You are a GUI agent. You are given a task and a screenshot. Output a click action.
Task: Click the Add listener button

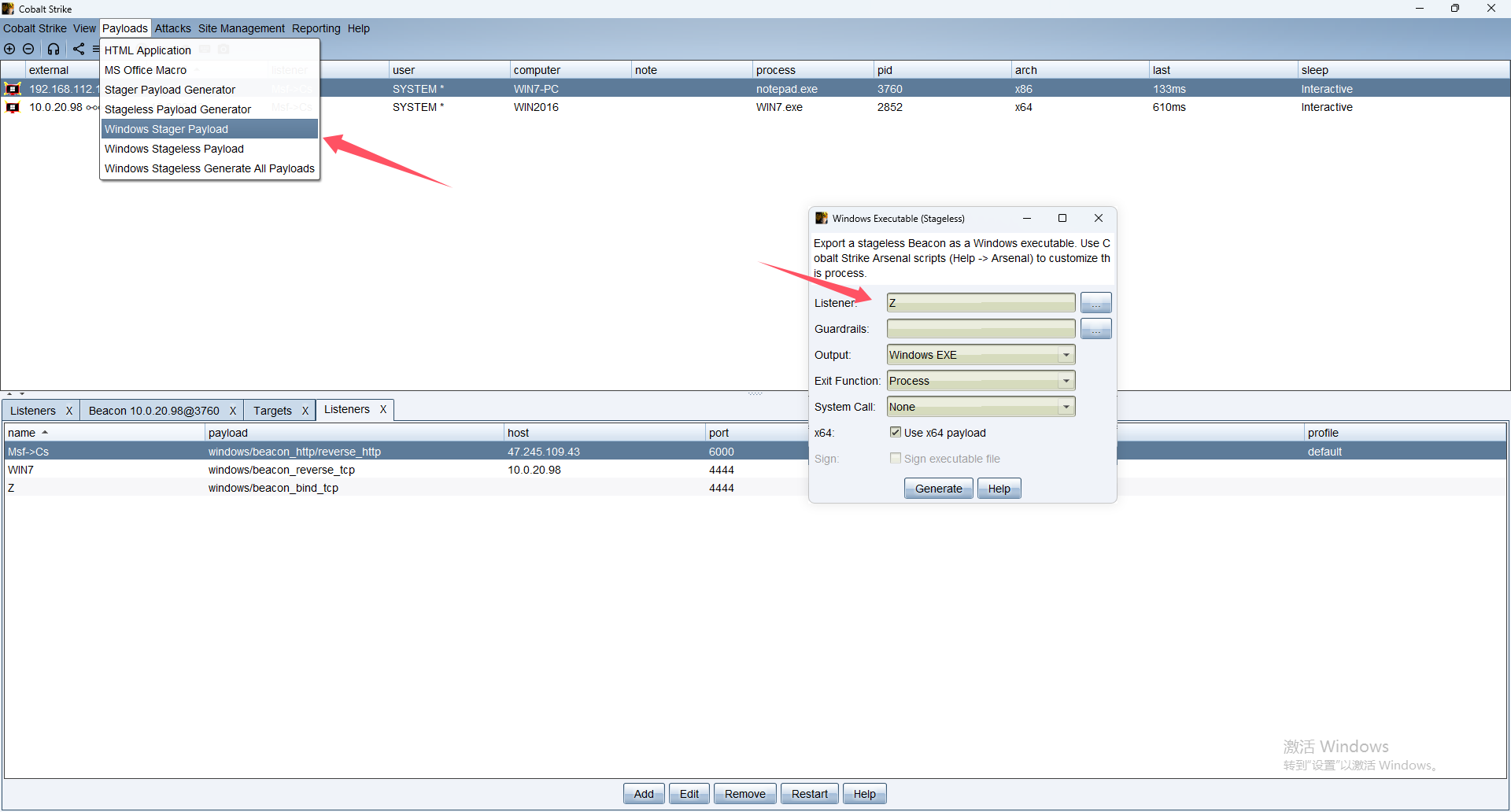point(644,794)
